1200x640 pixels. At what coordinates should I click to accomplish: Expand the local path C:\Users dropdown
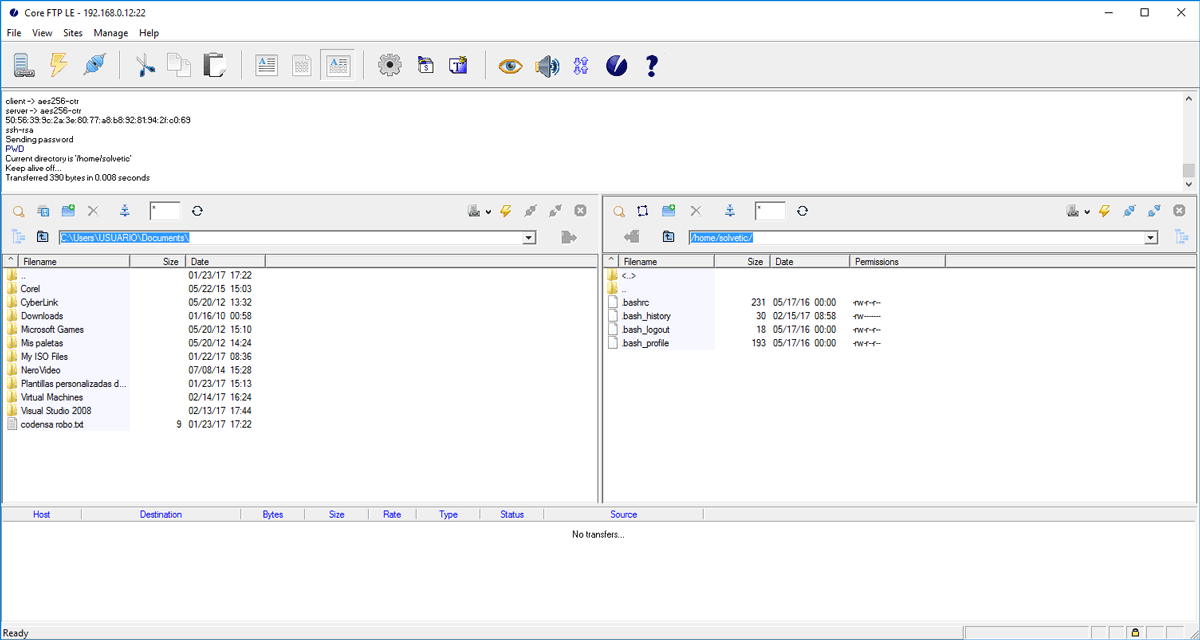pyautogui.click(x=529, y=238)
